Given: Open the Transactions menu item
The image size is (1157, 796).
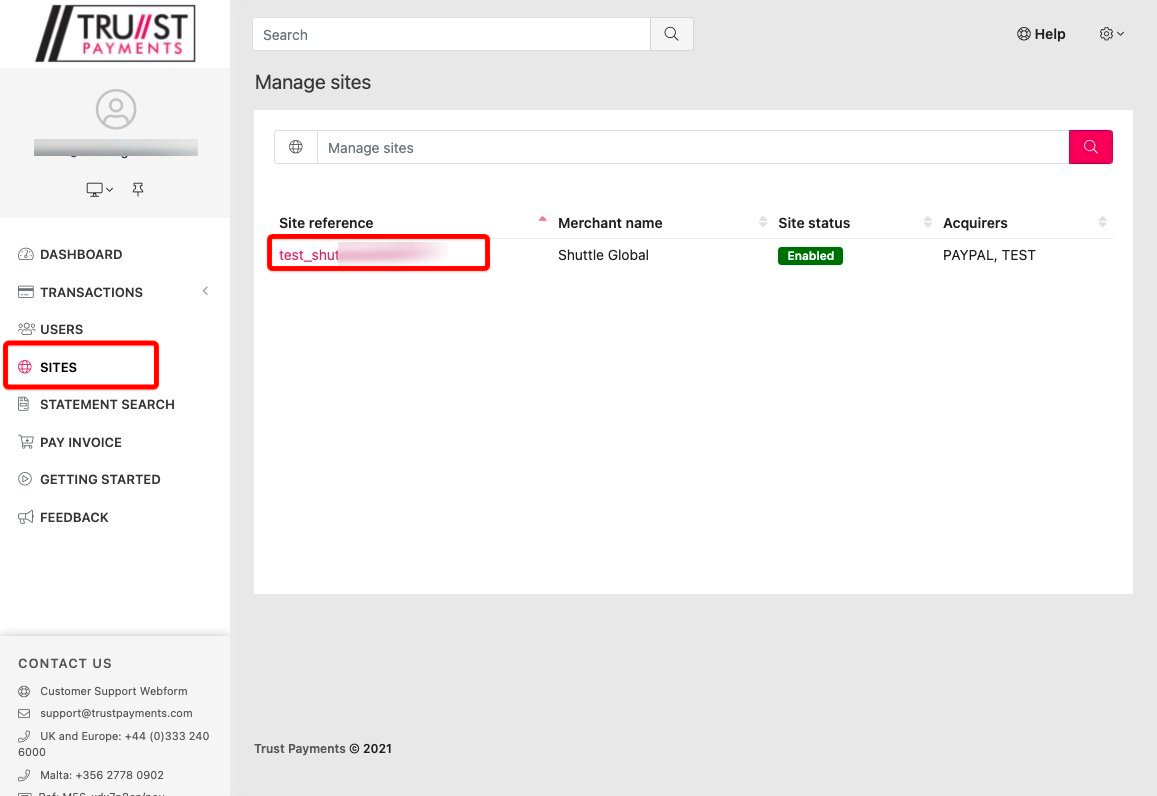Looking at the screenshot, I should point(91,292).
